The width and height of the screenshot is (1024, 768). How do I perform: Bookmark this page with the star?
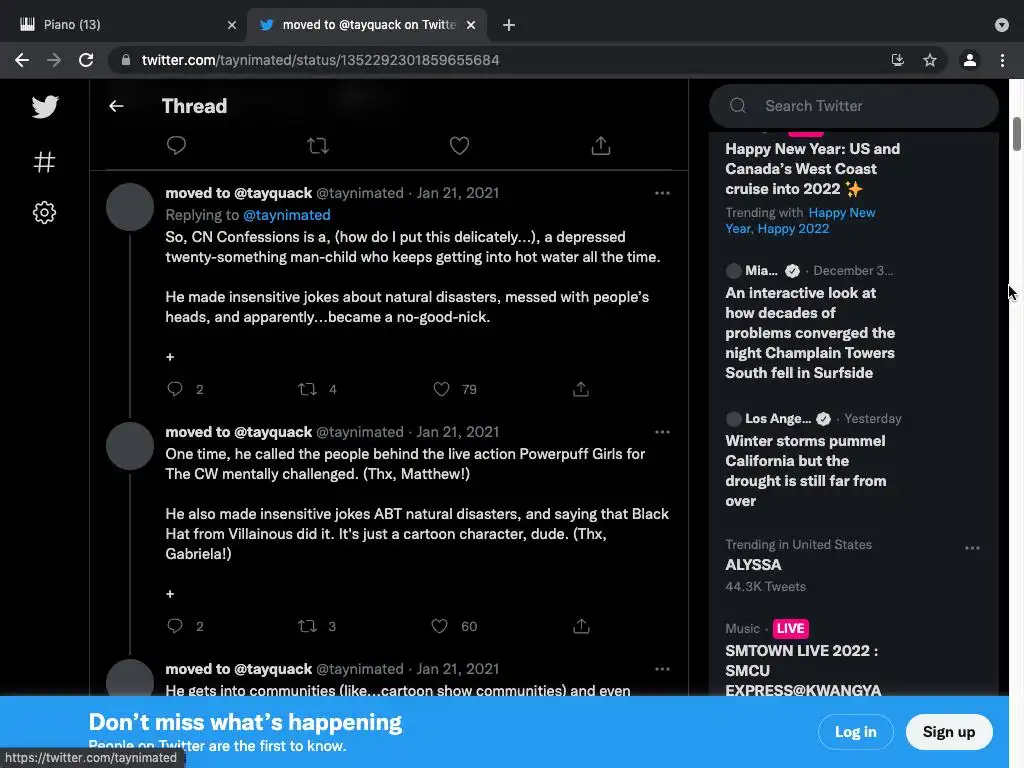coord(930,60)
